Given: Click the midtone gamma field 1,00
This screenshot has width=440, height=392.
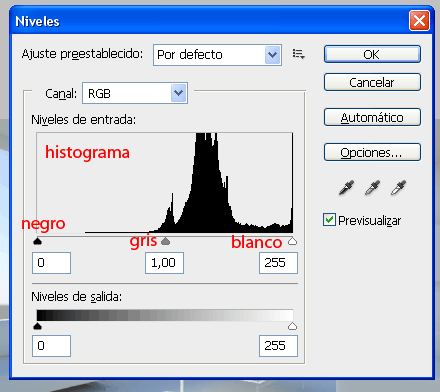Looking at the screenshot, I should click(x=164, y=263).
